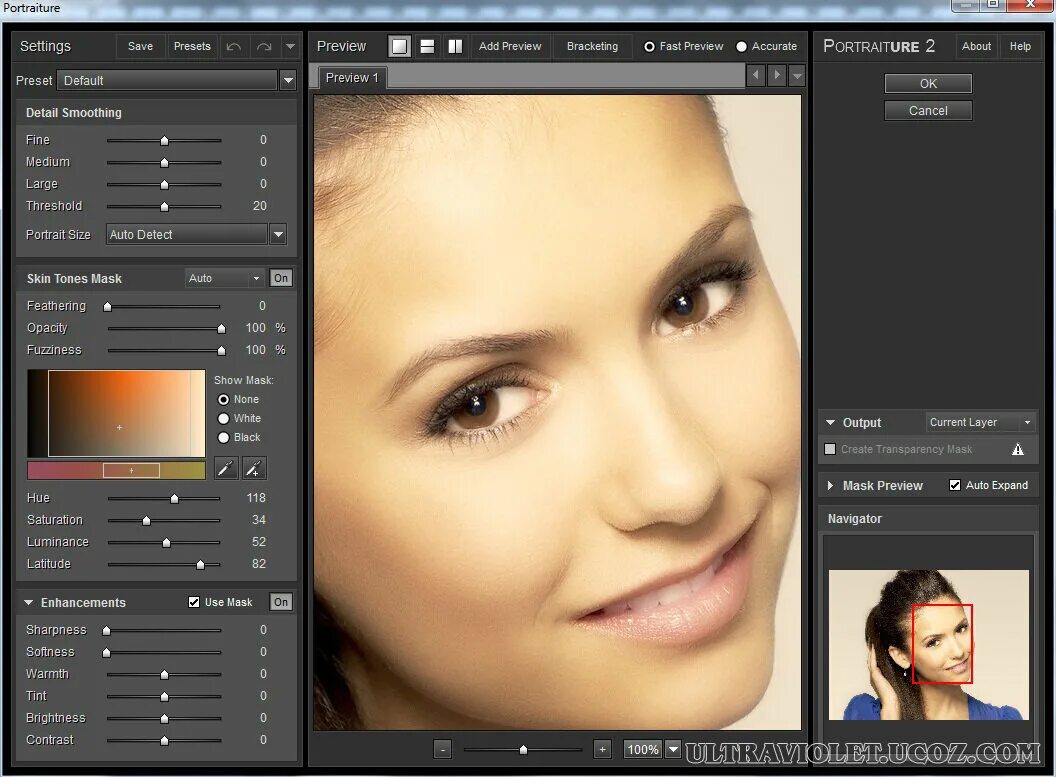The width and height of the screenshot is (1056, 777).
Task: Click the Bracketing button
Action: (x=592, y=46)
